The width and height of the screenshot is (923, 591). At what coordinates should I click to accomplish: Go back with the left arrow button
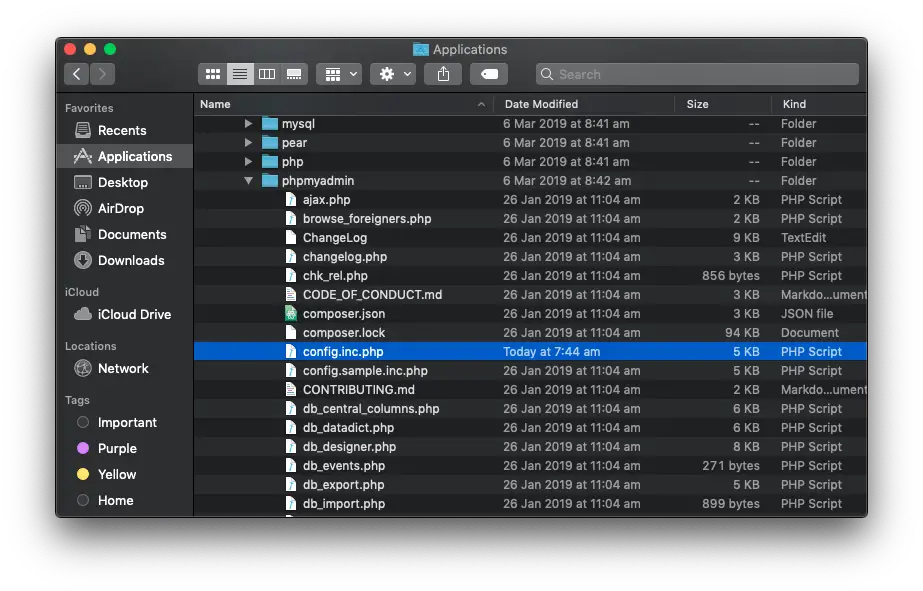tap(77, 74)
